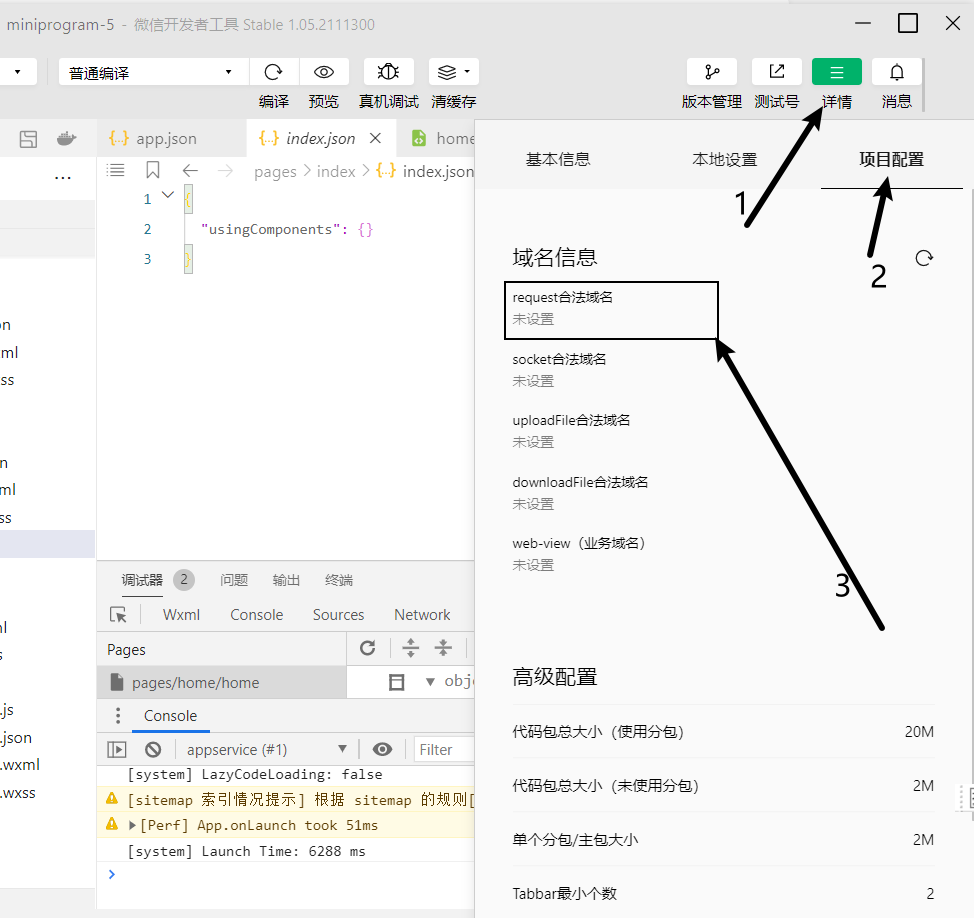Select the Wxml devtools tab

pyautogui.click(x=181, y=615)
